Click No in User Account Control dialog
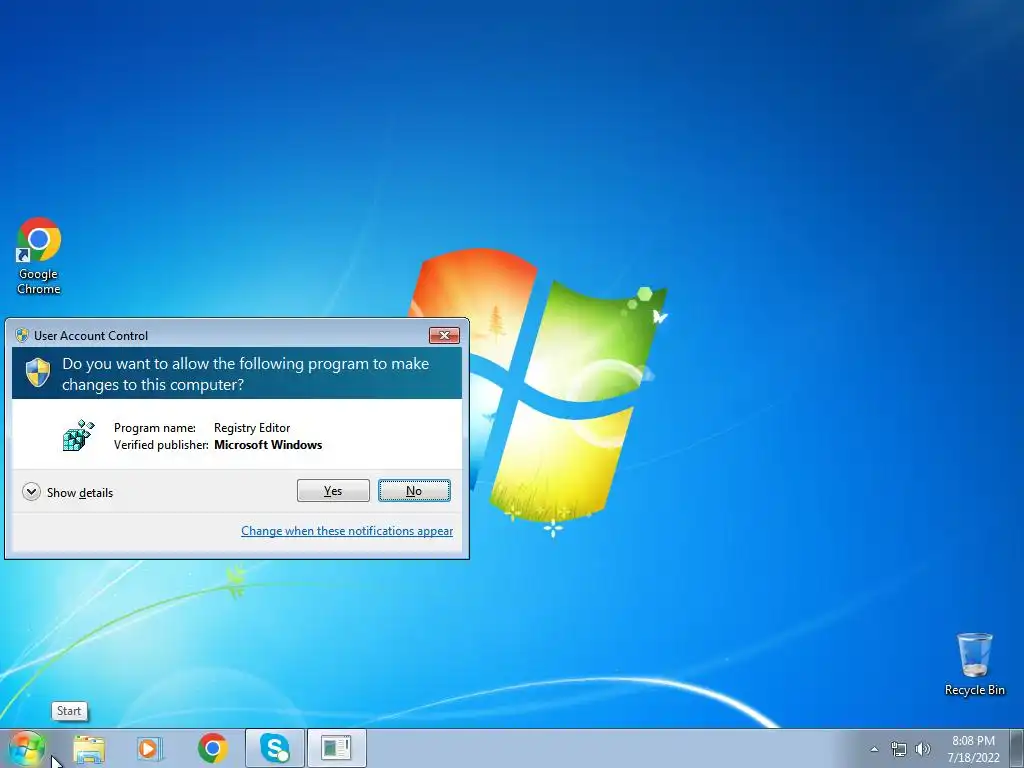The width and height of the screenshot is (1024, 768). coord(414,490)
